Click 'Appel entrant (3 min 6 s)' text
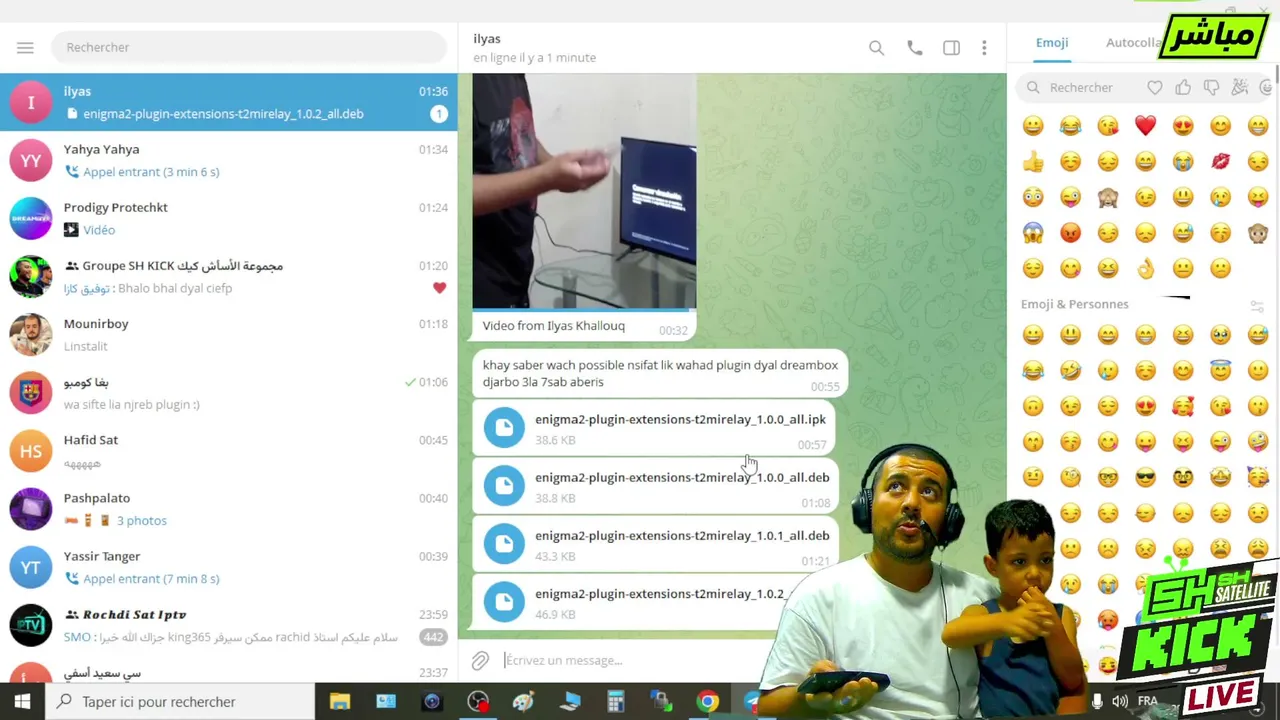Screen dimensions: 1280x720 pos(151,172)
